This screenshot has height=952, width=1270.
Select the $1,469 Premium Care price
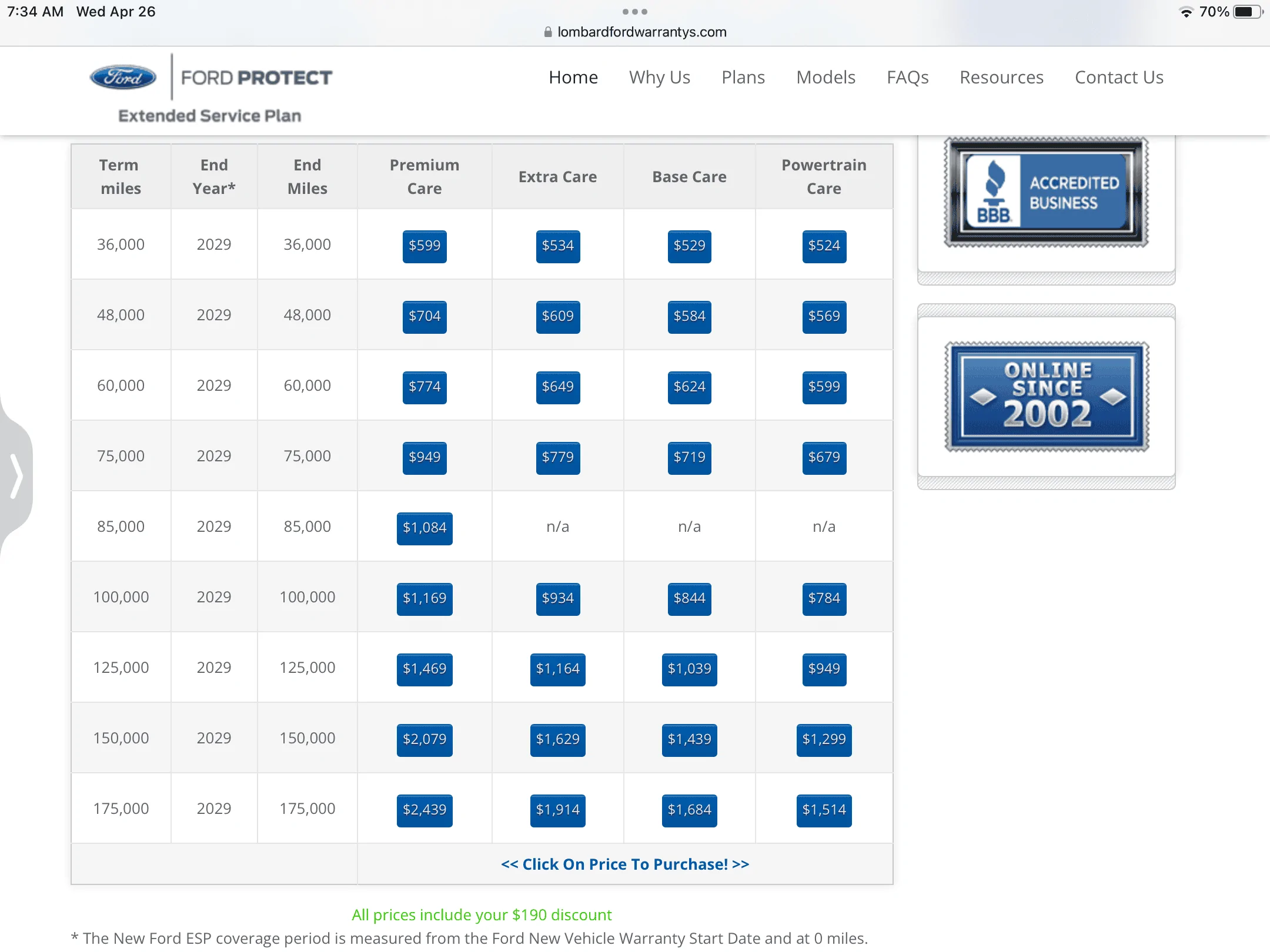point(425,669)
